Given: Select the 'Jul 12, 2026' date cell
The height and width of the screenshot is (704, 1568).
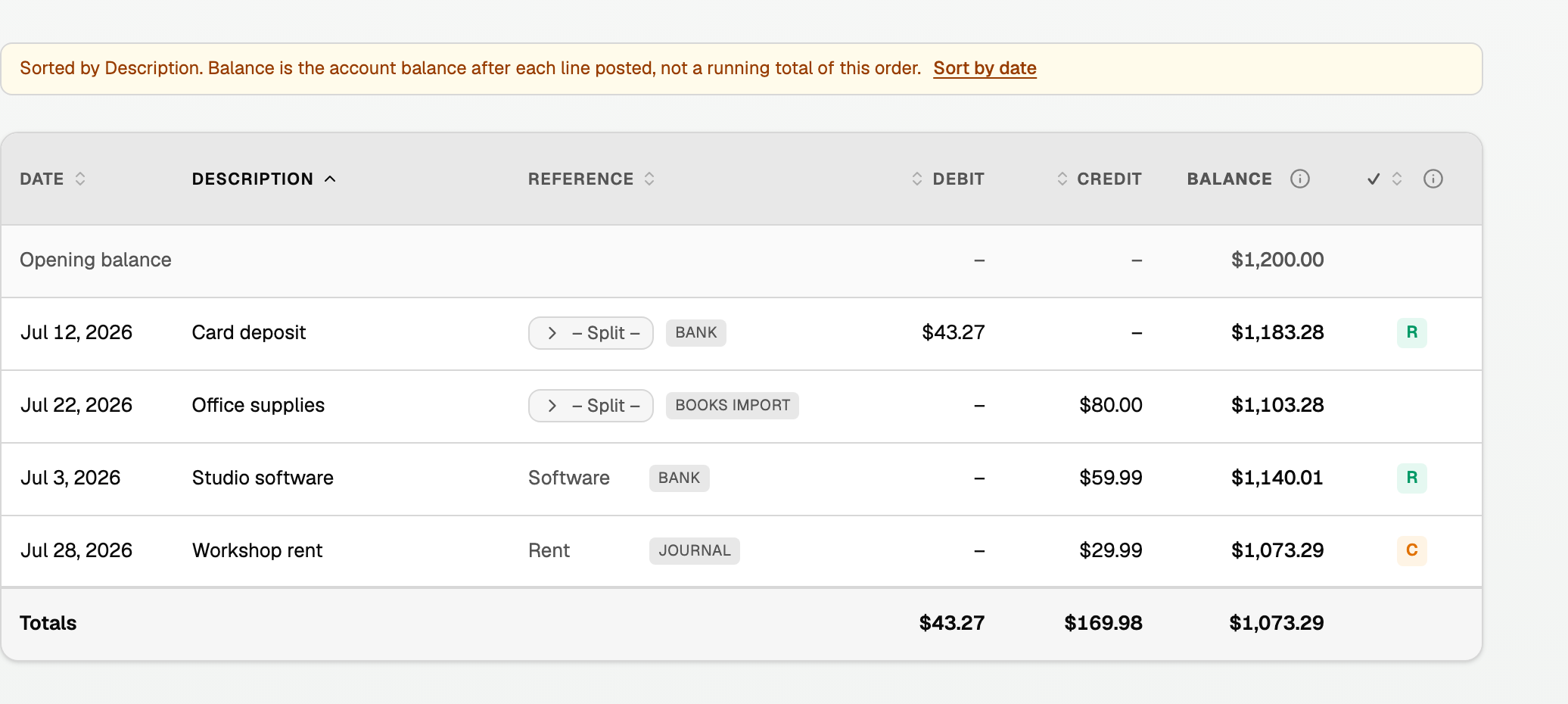Looking at the screenshot, I should 76,332.
